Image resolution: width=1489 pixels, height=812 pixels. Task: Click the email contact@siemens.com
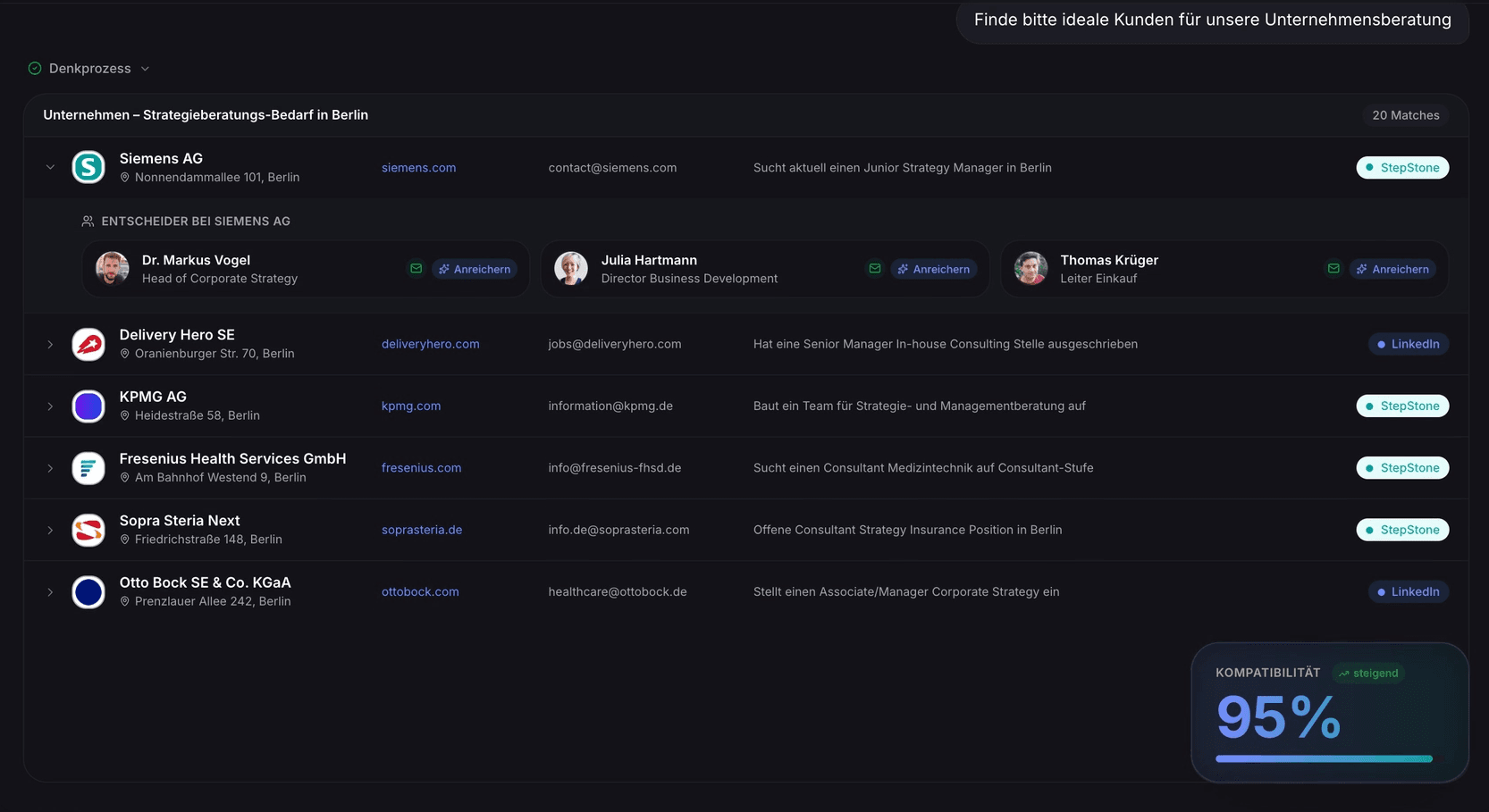612,168
